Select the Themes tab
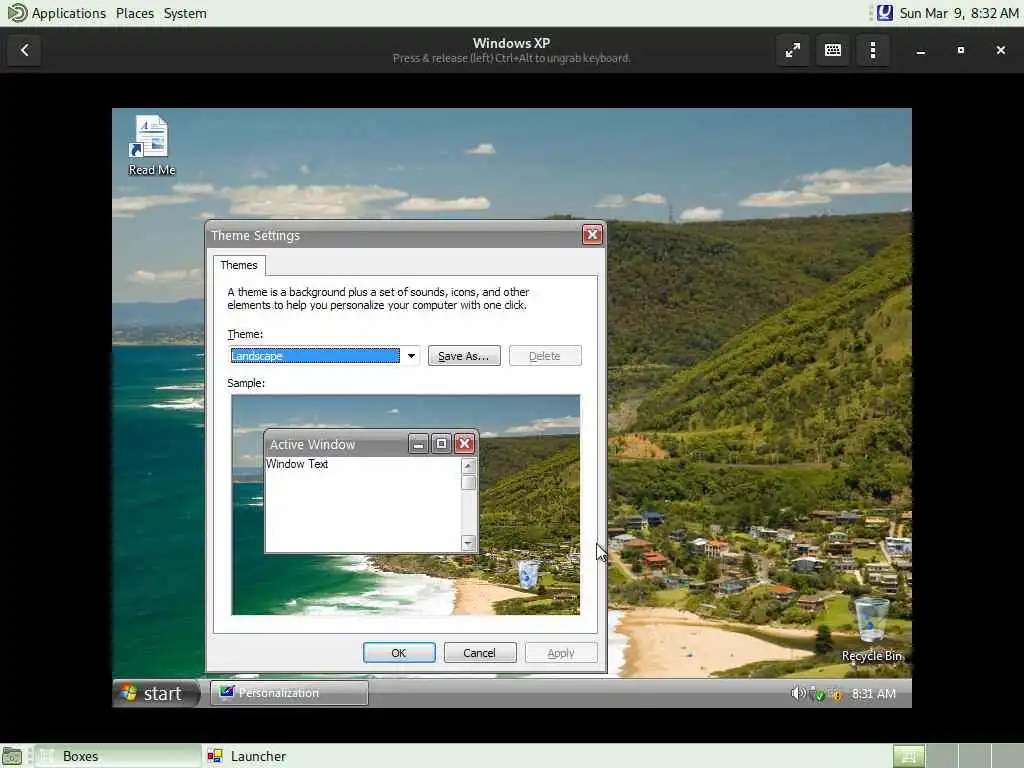This screenshot has height=768, width=1024. point(239,265)
